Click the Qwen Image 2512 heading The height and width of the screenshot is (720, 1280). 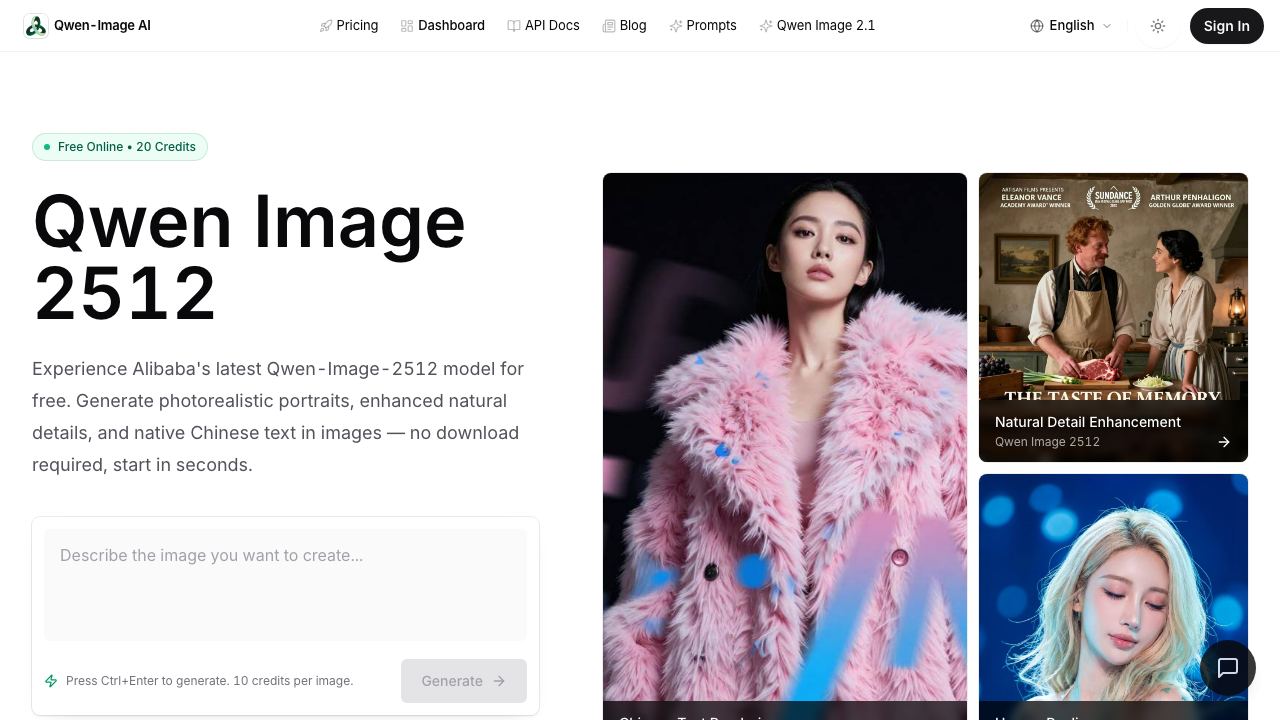point(249,257)
